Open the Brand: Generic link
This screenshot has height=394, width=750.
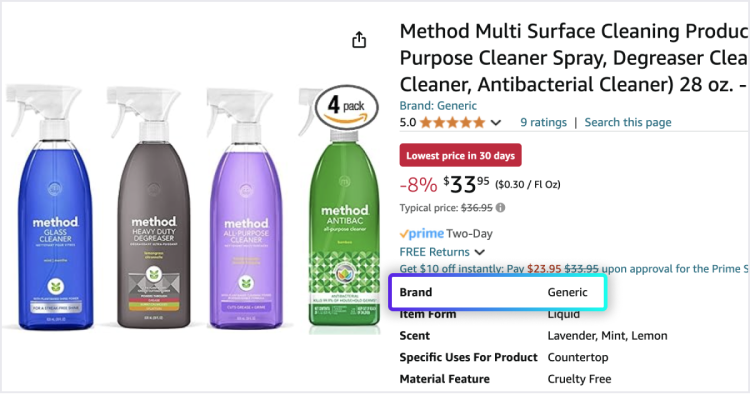click(x=438, y=106)
